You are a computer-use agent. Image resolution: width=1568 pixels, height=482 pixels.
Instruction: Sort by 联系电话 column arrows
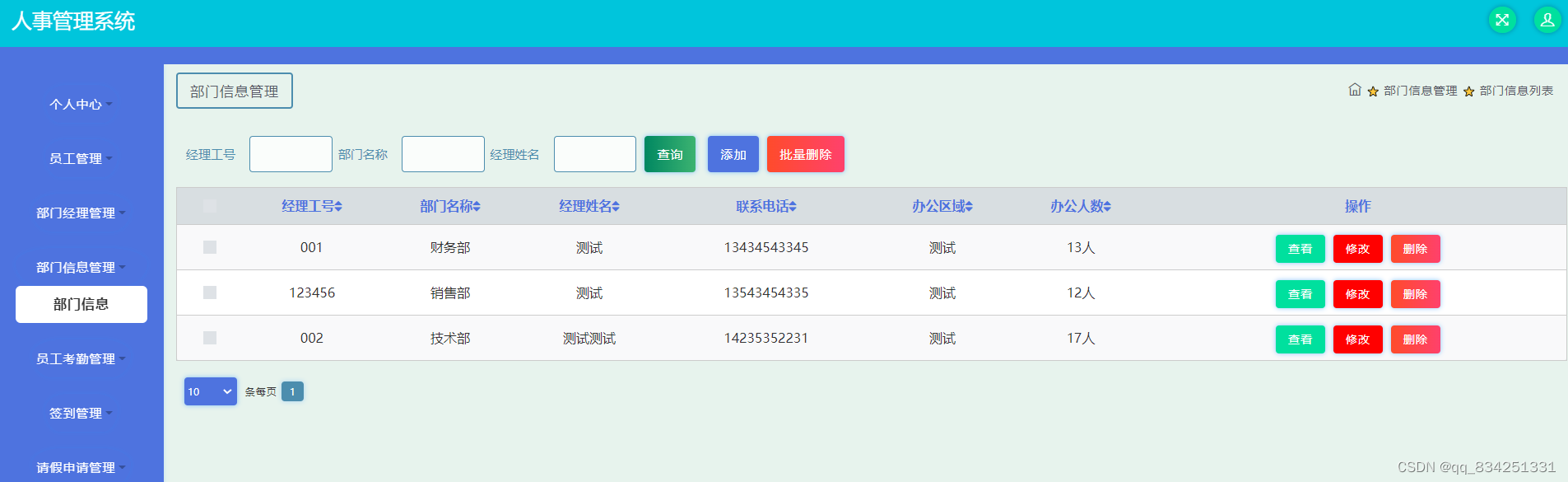(x=793, y=206)
